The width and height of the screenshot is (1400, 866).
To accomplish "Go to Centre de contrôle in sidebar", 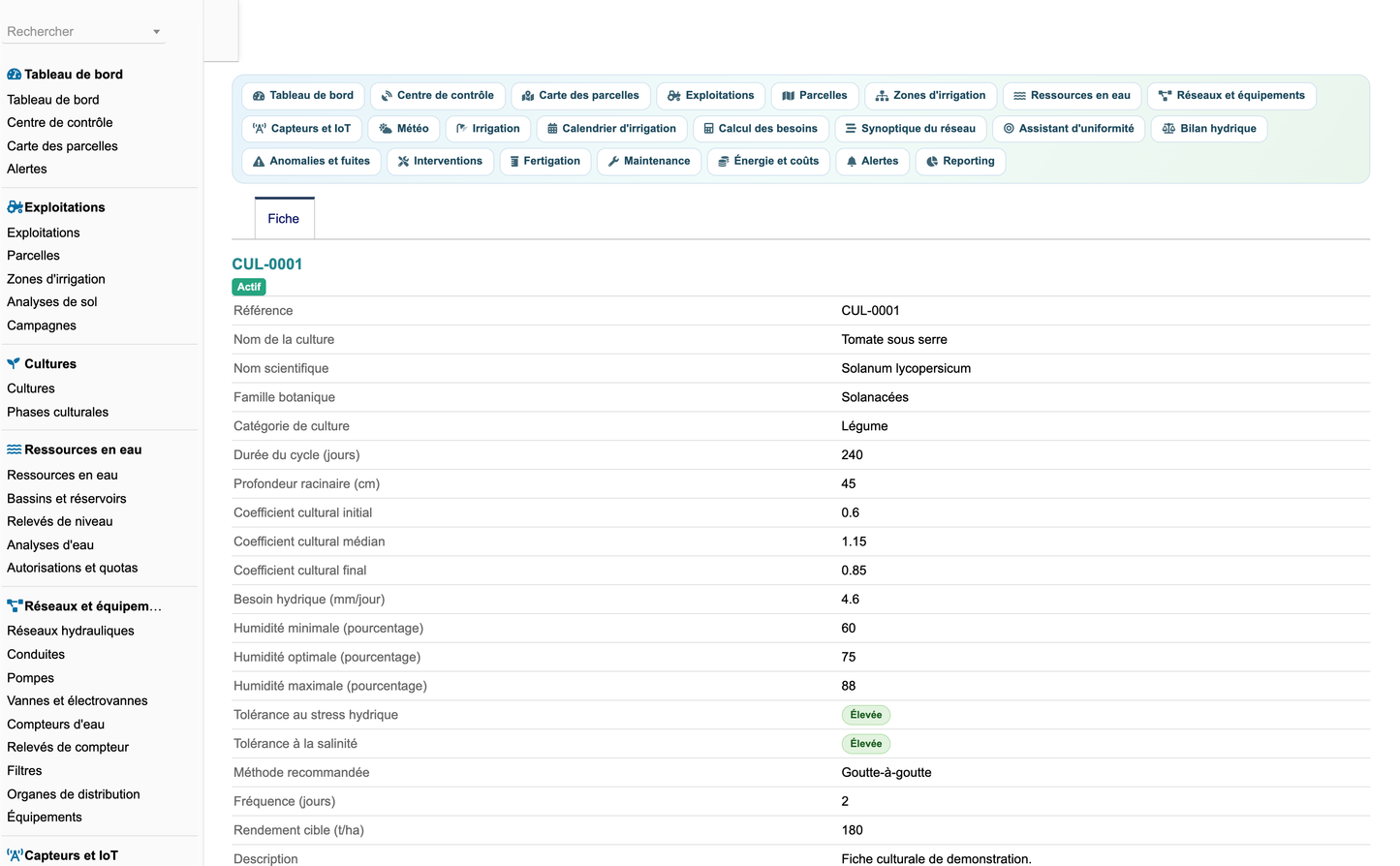I will (x=60, y=122).
